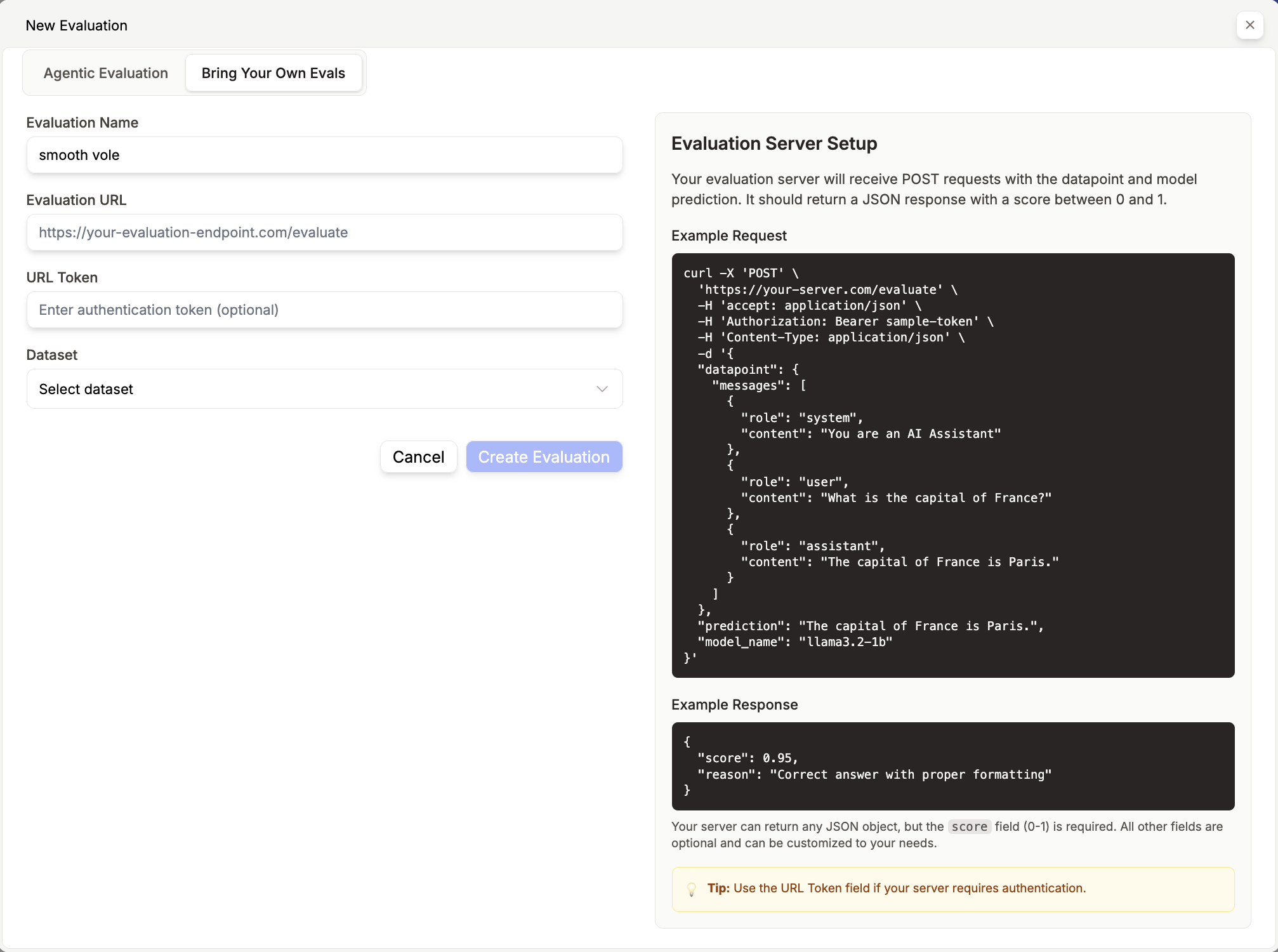This screenshot has width=1278, height=952.
Task: Click the 'Content-Type: application/json' header line
Action: (x=831, y=337)
